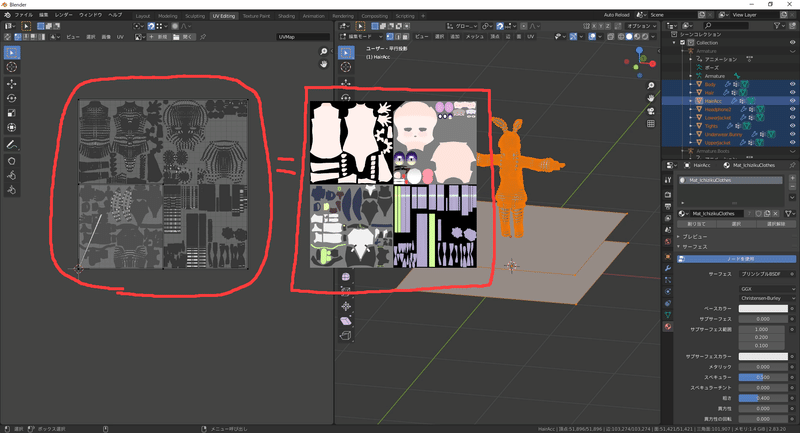Switch to the Modeling workspace tab
Viewport: 800px width, 433px height.
(x=167, y=16)
